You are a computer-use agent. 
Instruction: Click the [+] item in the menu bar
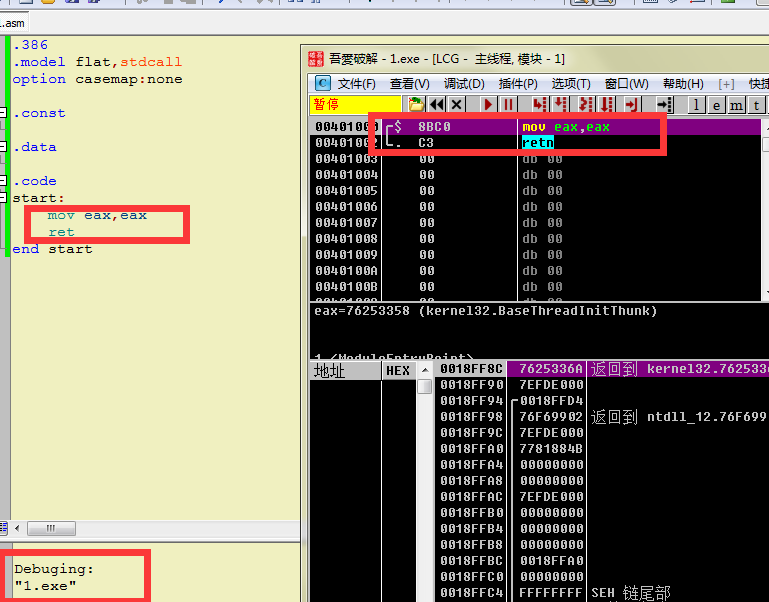pos(726,84)
